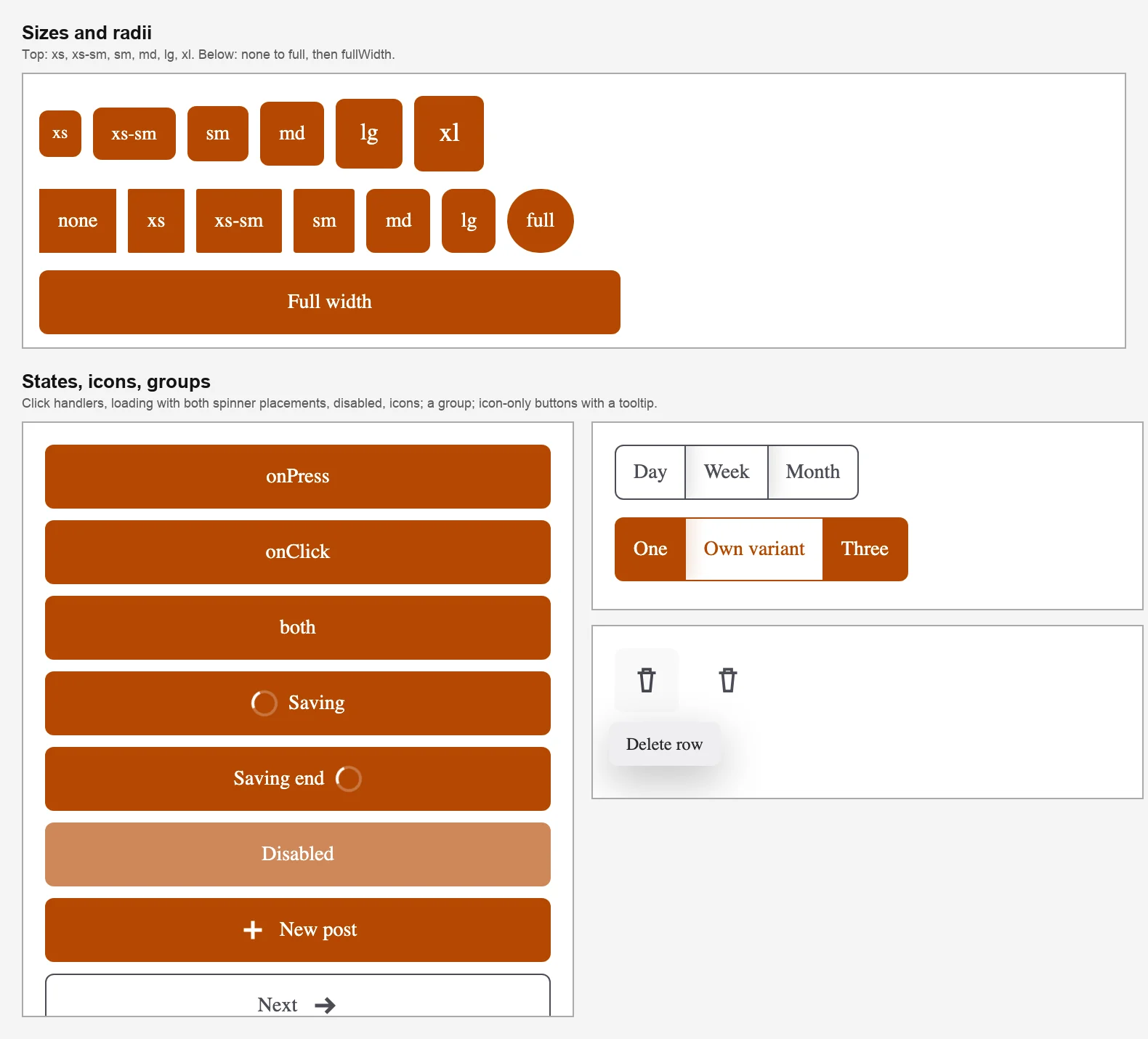
Task: Choose the Own variant group button
Action: (754, 549)
